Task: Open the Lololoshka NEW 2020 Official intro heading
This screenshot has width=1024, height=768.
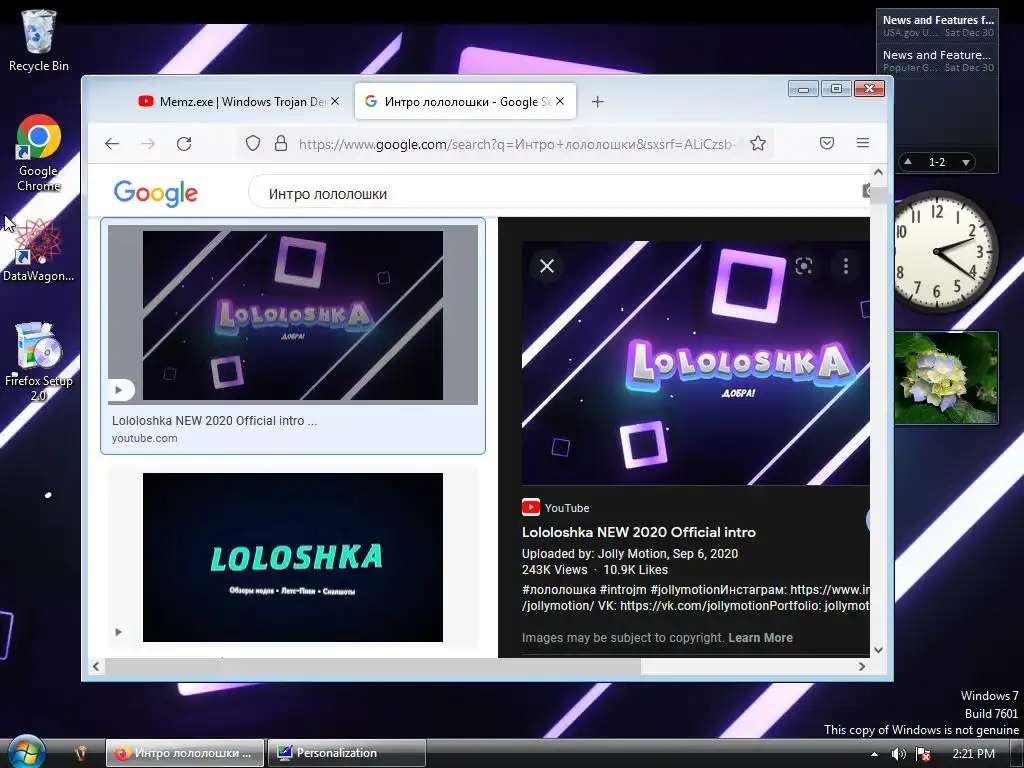Action: 639,532
